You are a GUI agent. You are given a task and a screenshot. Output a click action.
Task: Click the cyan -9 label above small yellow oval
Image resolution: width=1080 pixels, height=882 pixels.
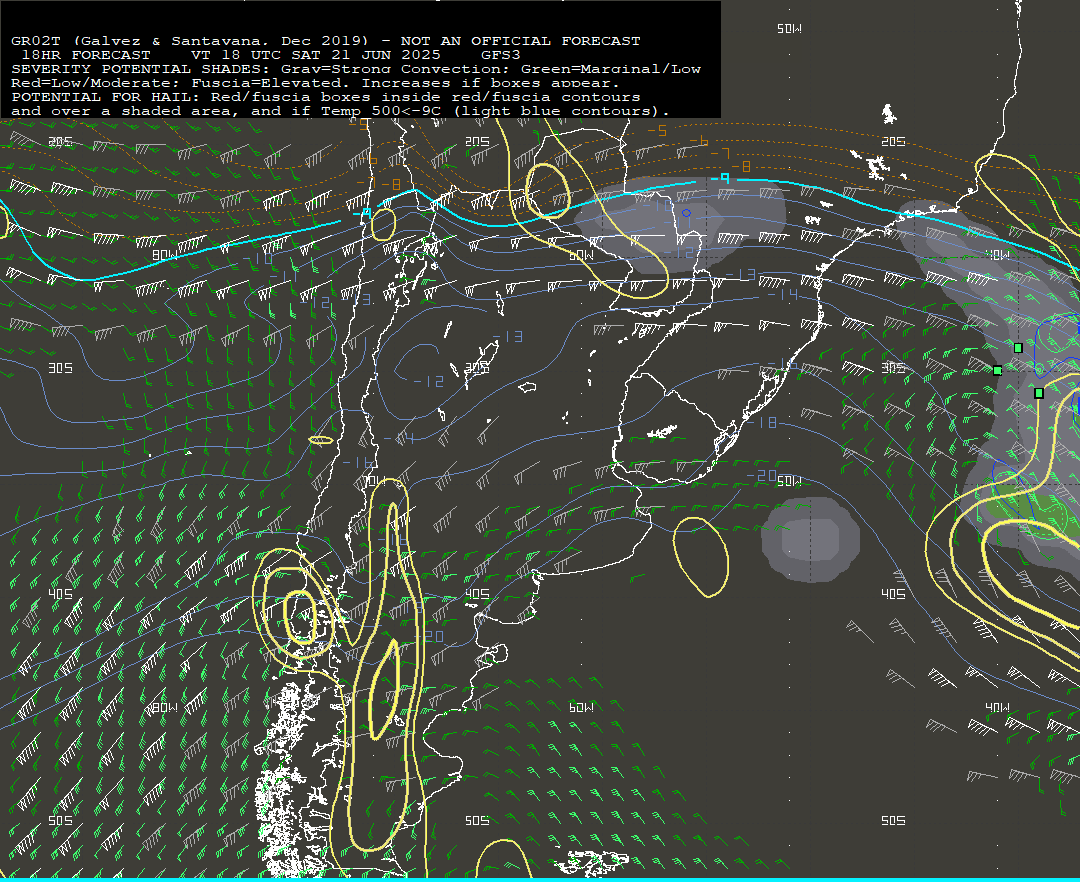tap(362, 213)
